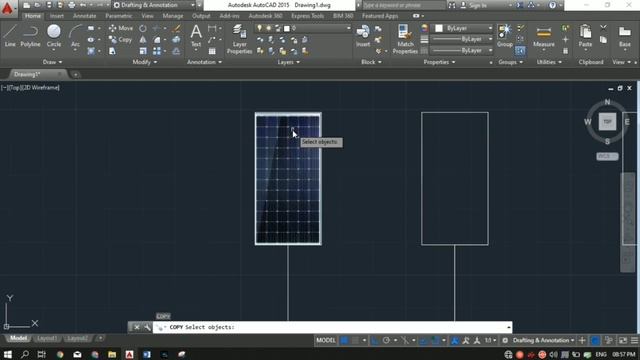Toggle MODEL space button
Image resolution: width=640 pixels, height=360 pixels.
pyautogui.click(x=326, y=340)
